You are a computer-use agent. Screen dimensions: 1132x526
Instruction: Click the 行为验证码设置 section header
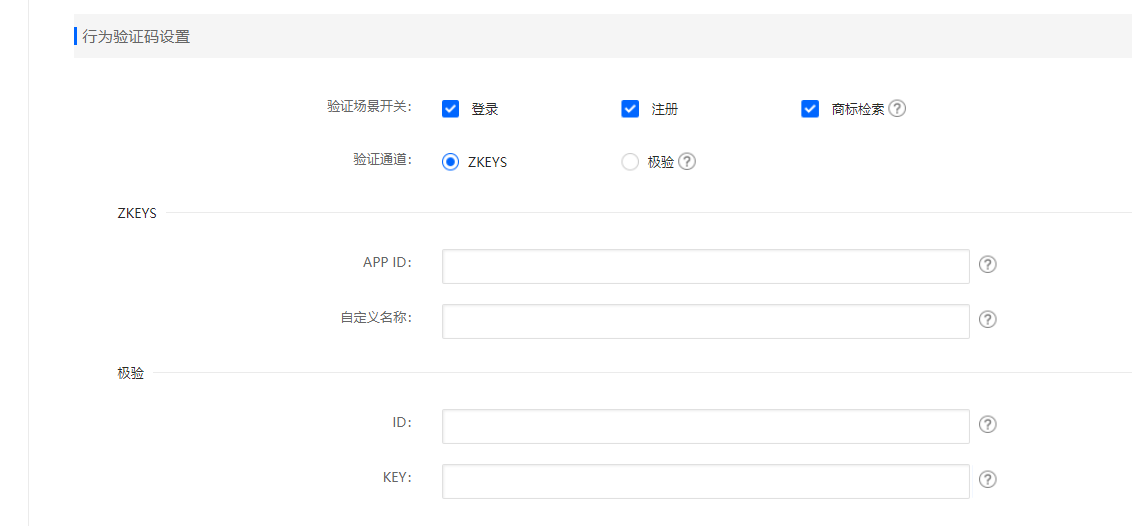(x=136, y=36)
